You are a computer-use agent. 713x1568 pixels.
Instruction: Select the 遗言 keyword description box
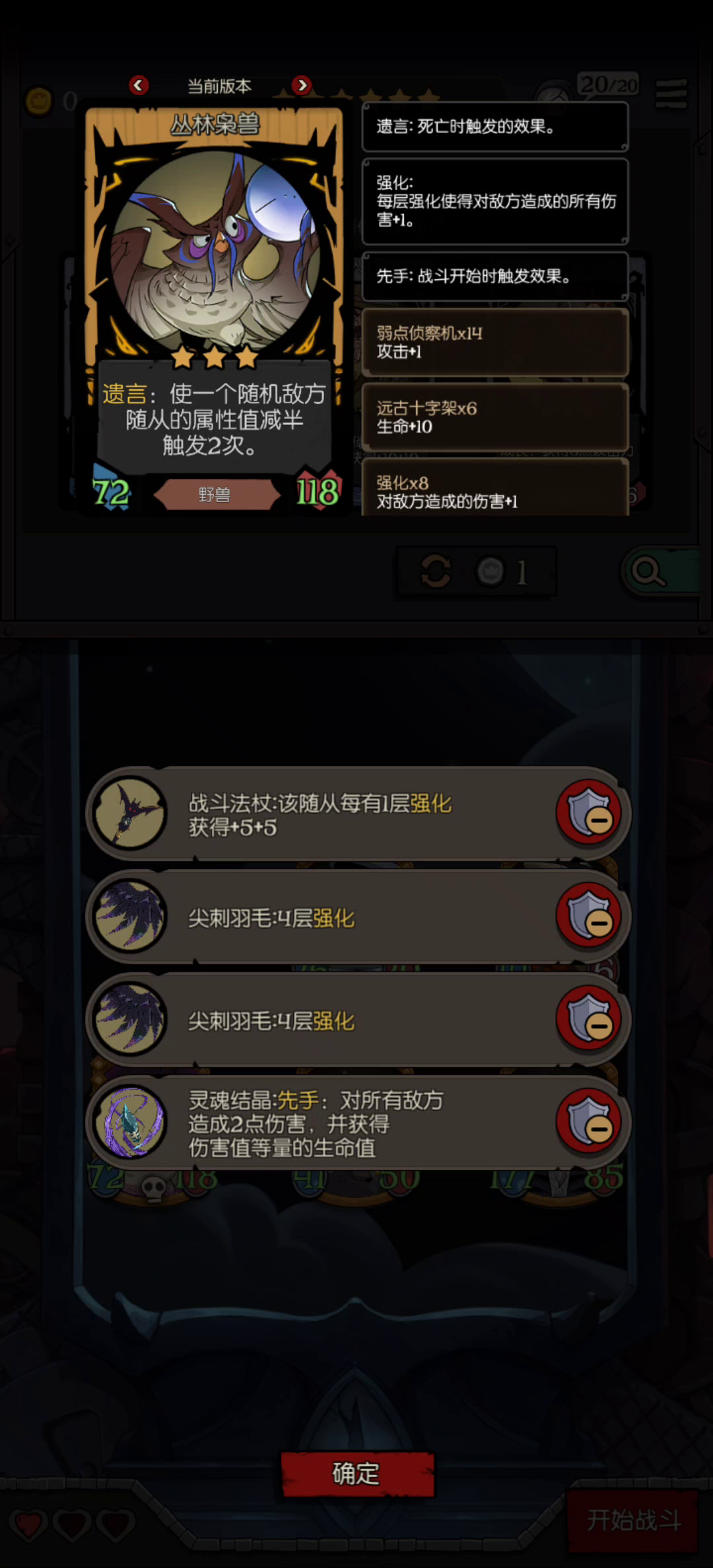coord(494,127)
